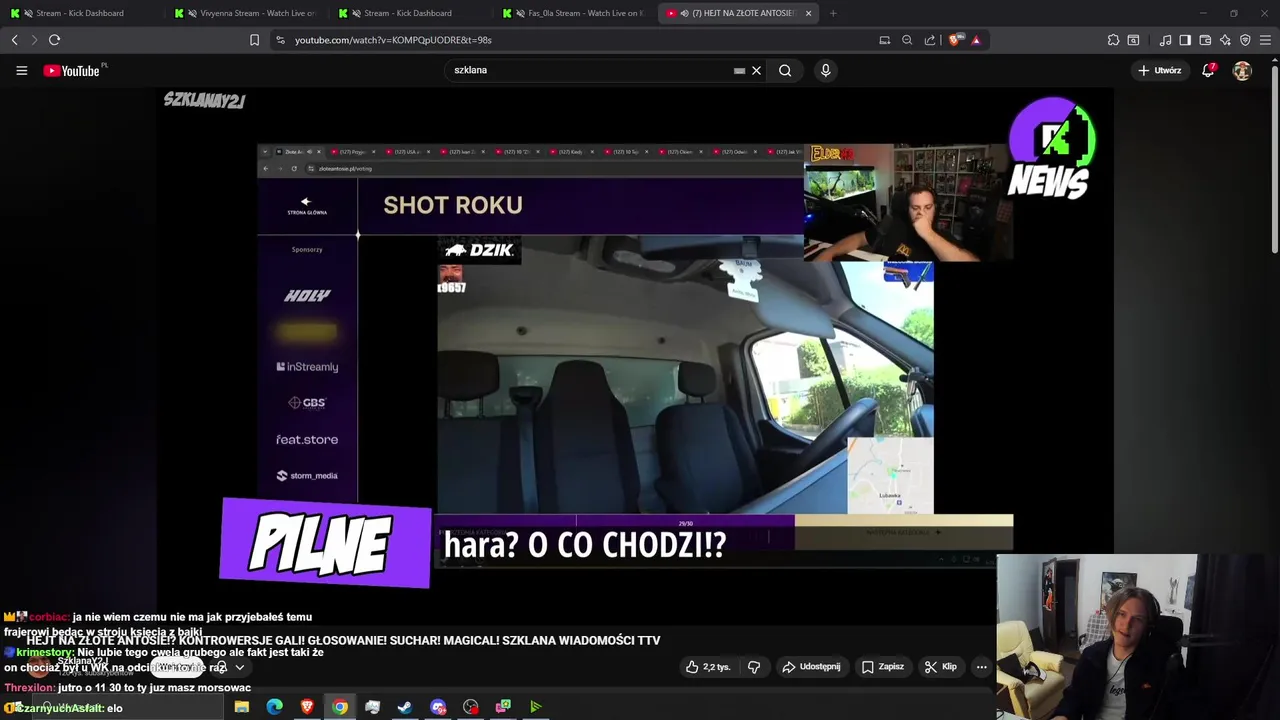Create a clip with the Klip button

pyautogui.click(x=941, y=667)
